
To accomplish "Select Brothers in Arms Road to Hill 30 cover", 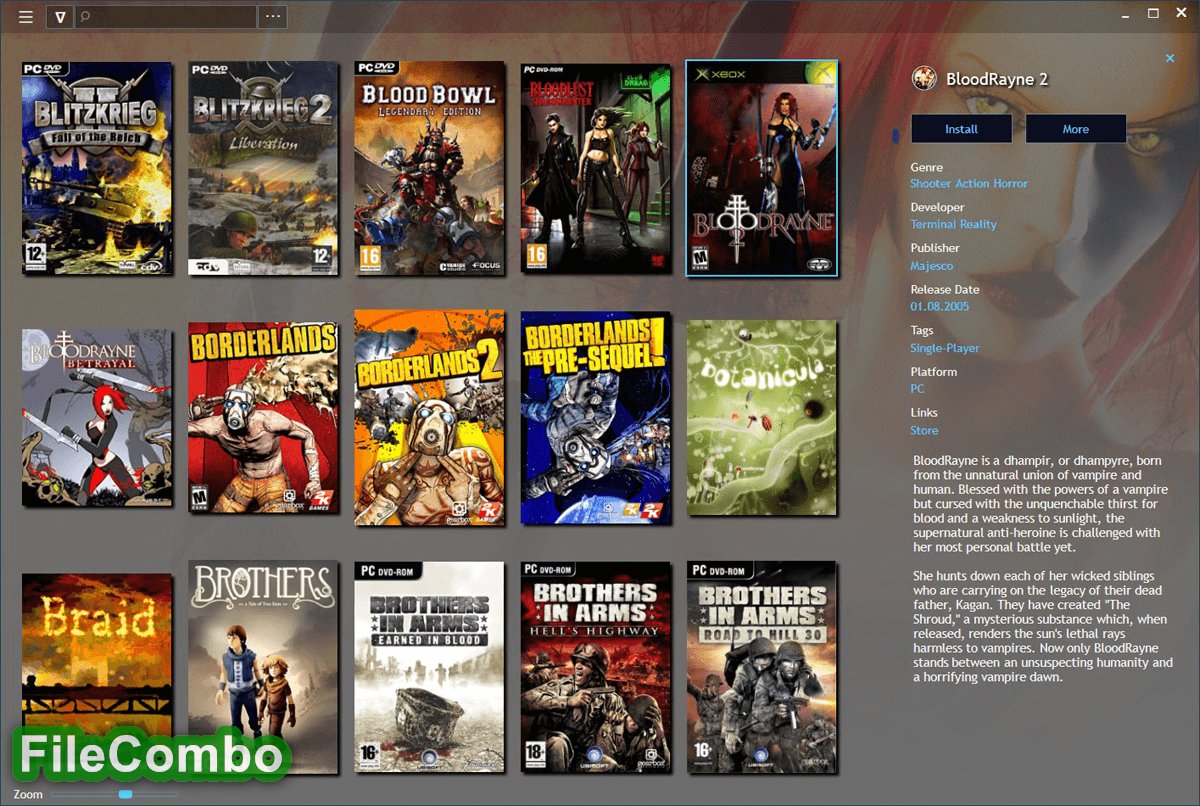I will (761, 668).
